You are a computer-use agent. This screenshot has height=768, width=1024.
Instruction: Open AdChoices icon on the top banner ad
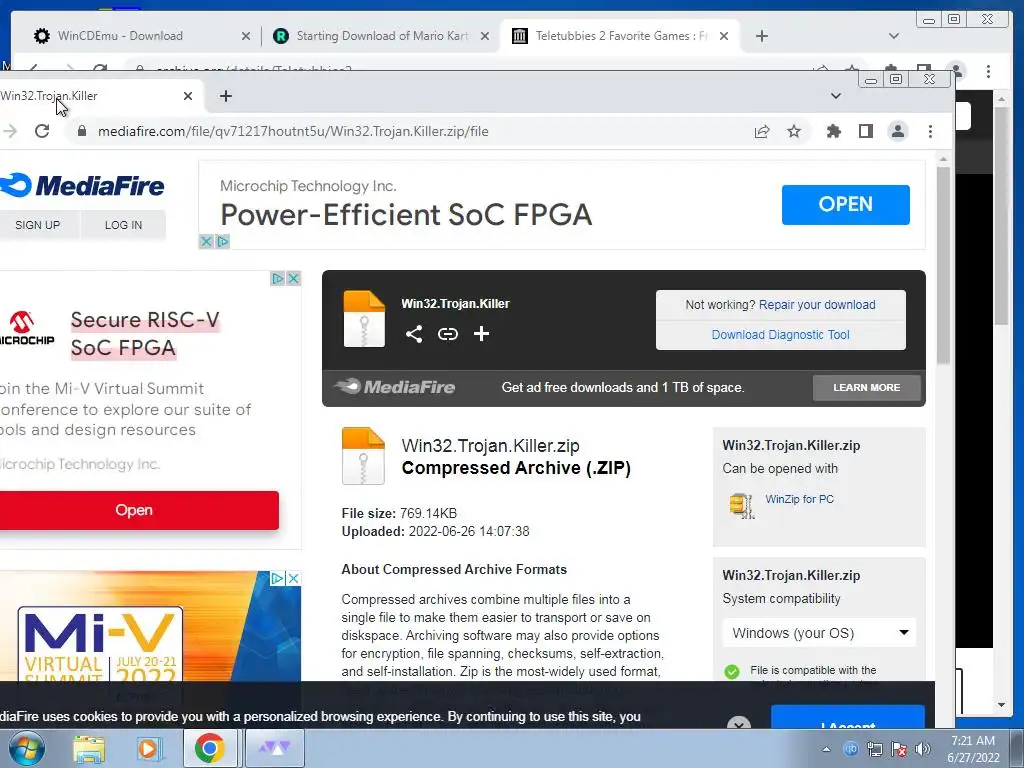(222, 242)
